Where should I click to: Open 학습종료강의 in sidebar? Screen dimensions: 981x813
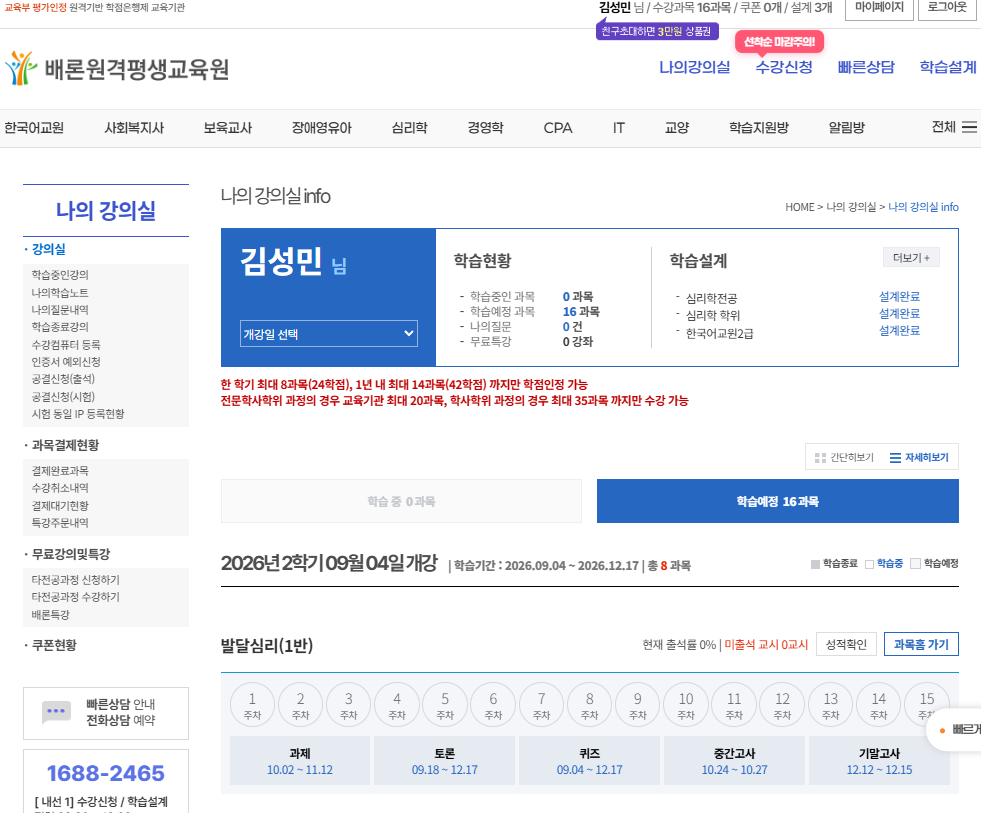coord(60,327)
